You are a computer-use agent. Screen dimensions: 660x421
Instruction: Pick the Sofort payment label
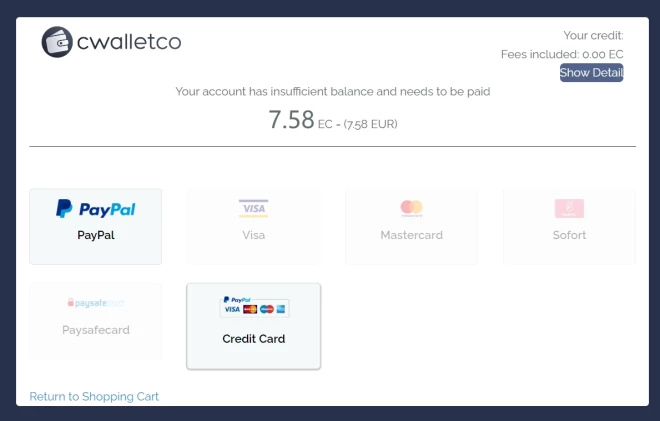(x=569, y=236)
